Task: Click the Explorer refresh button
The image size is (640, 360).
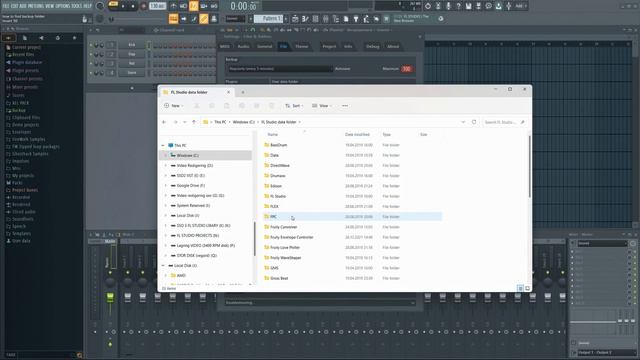Action: click(474, 122)
